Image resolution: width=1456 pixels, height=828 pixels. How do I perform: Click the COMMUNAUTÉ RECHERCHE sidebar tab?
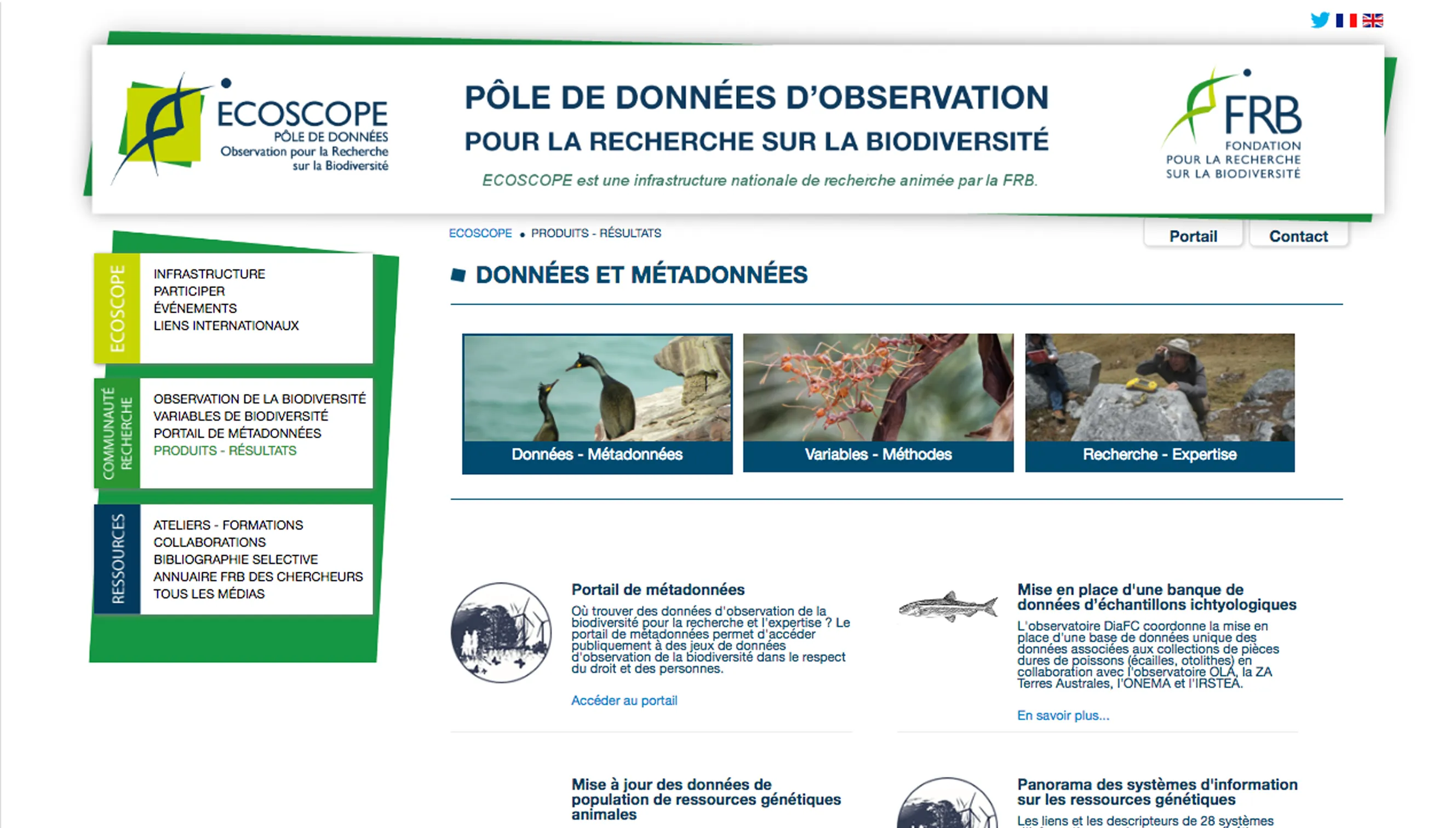tap(117, 433)
